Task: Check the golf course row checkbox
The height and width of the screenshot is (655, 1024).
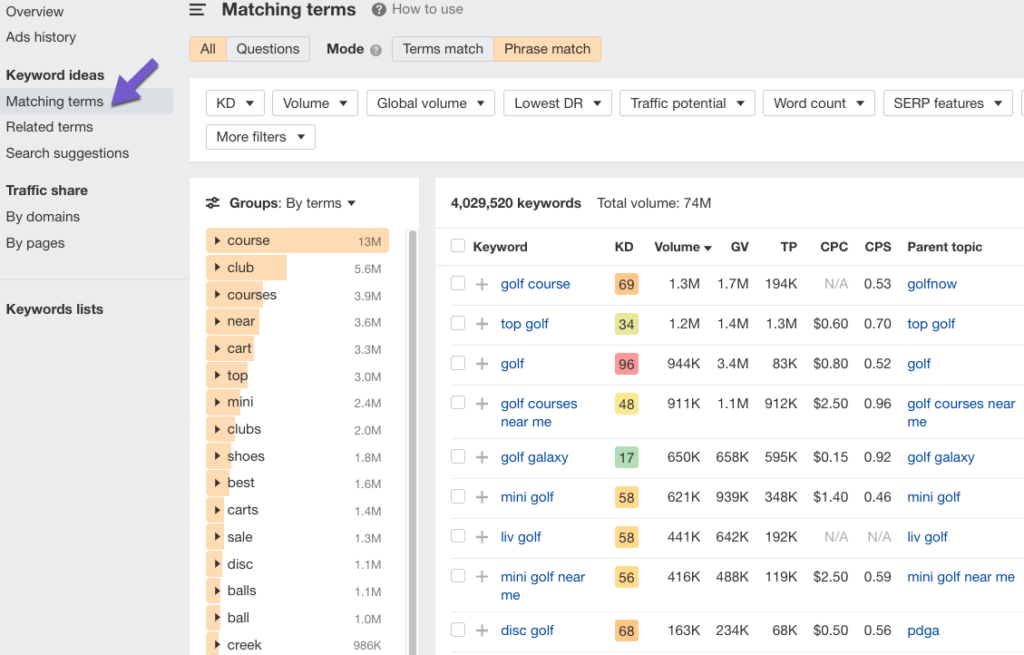Action: coord(458,283)
